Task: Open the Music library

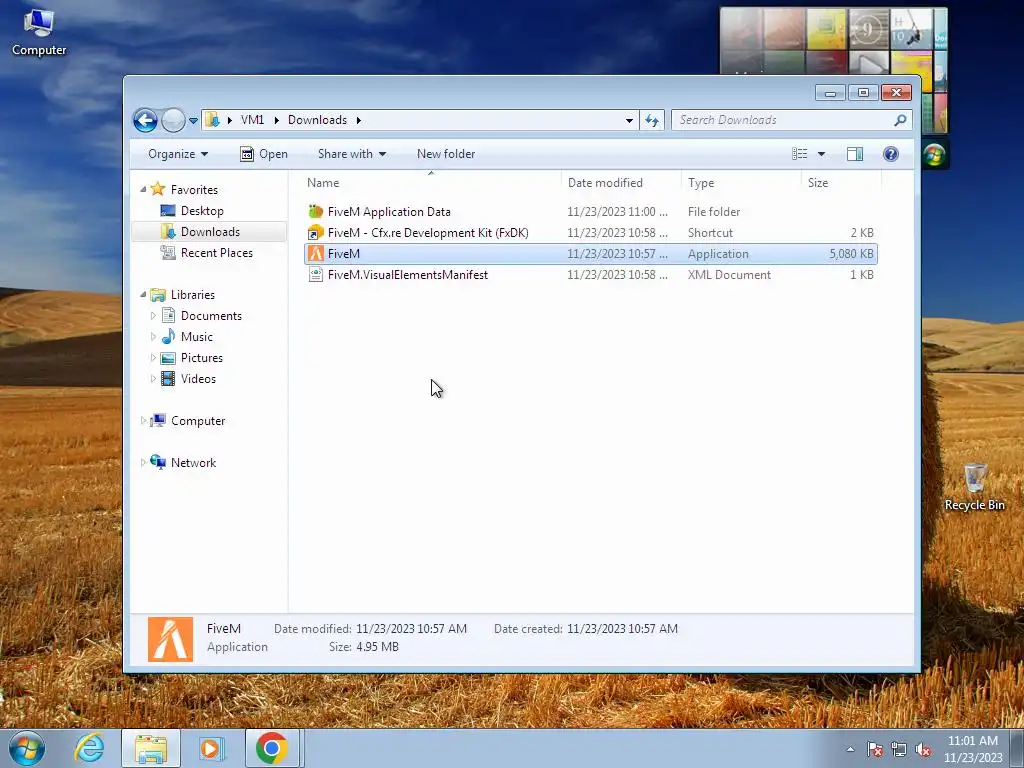Action: click(x=197, y=337)
